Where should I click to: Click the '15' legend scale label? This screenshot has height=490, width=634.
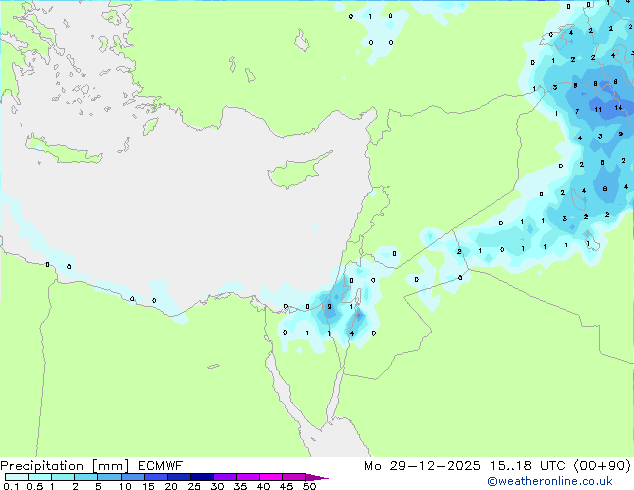tap(148, 486)
